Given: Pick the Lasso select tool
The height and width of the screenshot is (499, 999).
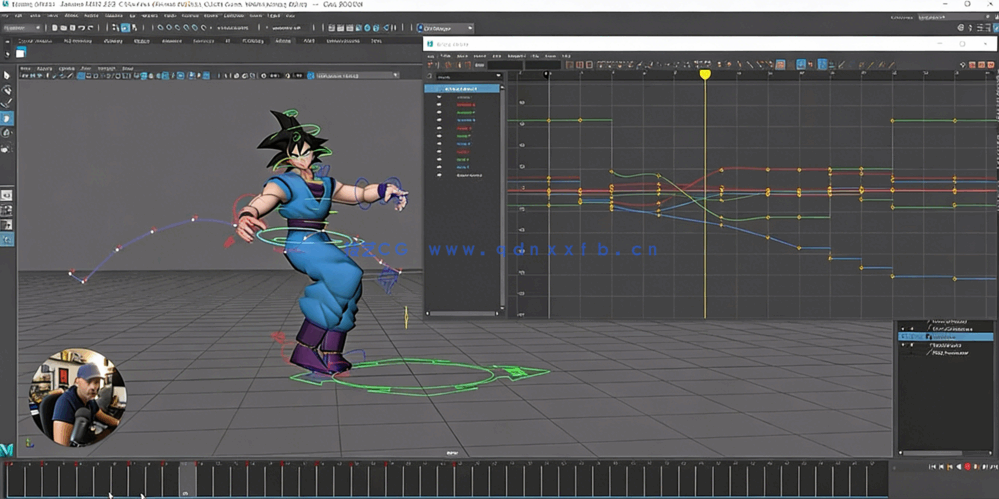Looking at the screenshot, I should 7,89.
